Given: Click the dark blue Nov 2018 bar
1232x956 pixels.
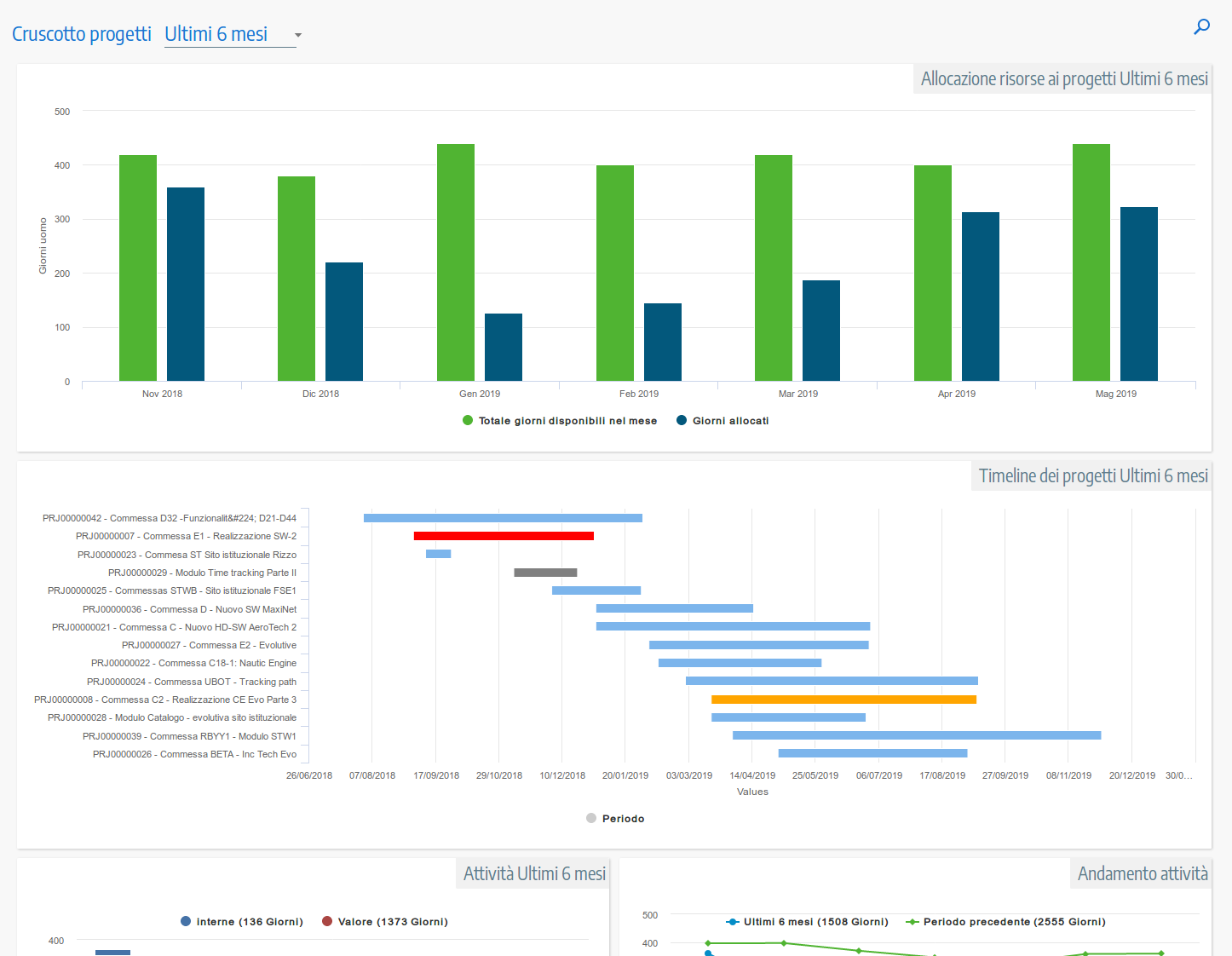Looking at the screenshot, I should [x=186, y=284].
